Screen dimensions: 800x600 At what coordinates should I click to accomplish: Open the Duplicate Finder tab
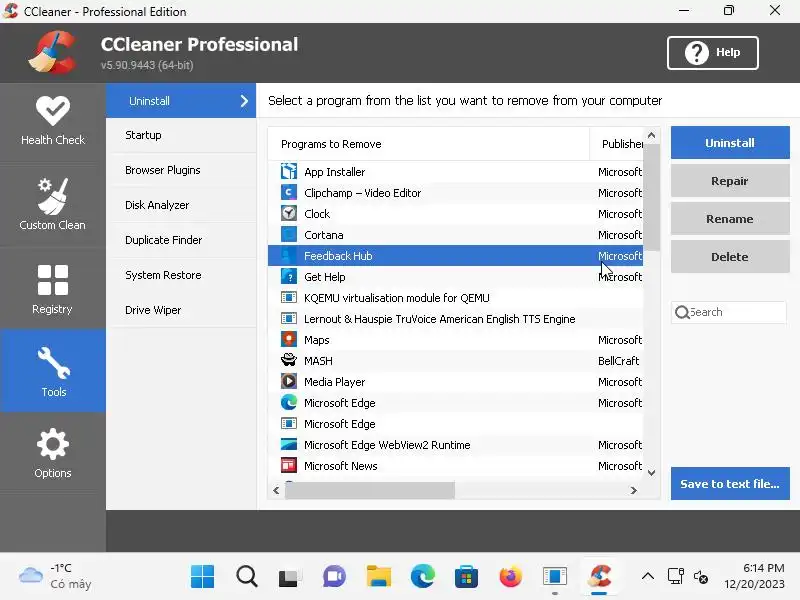click(181, 240)
